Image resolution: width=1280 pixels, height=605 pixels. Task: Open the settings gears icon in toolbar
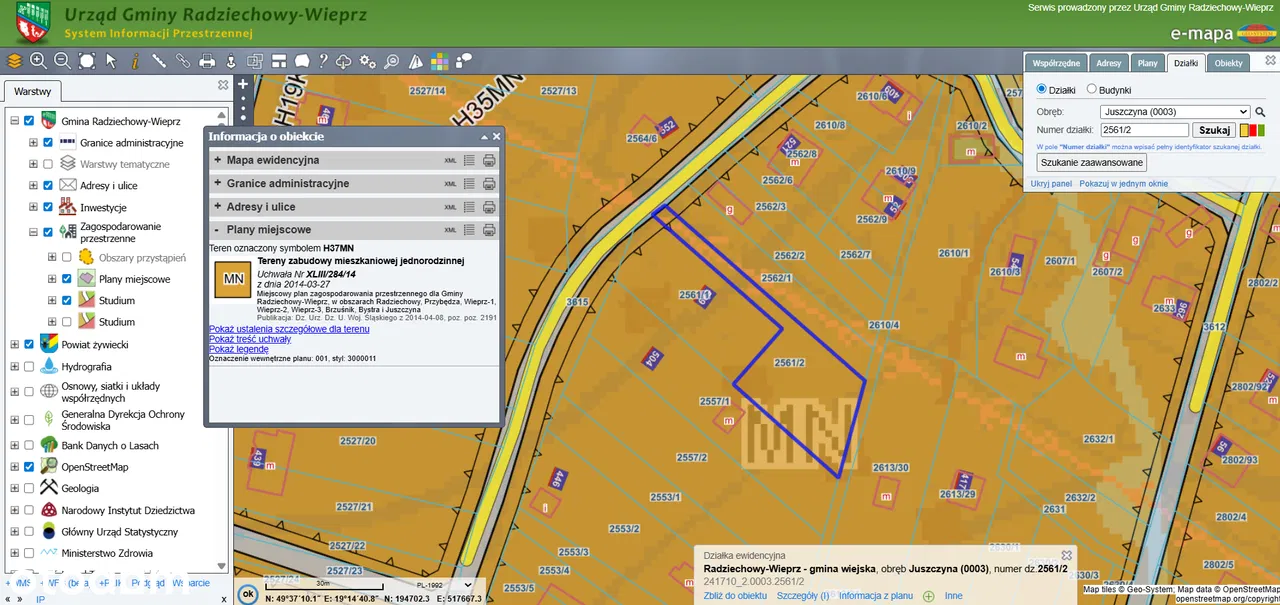(368, 61)
